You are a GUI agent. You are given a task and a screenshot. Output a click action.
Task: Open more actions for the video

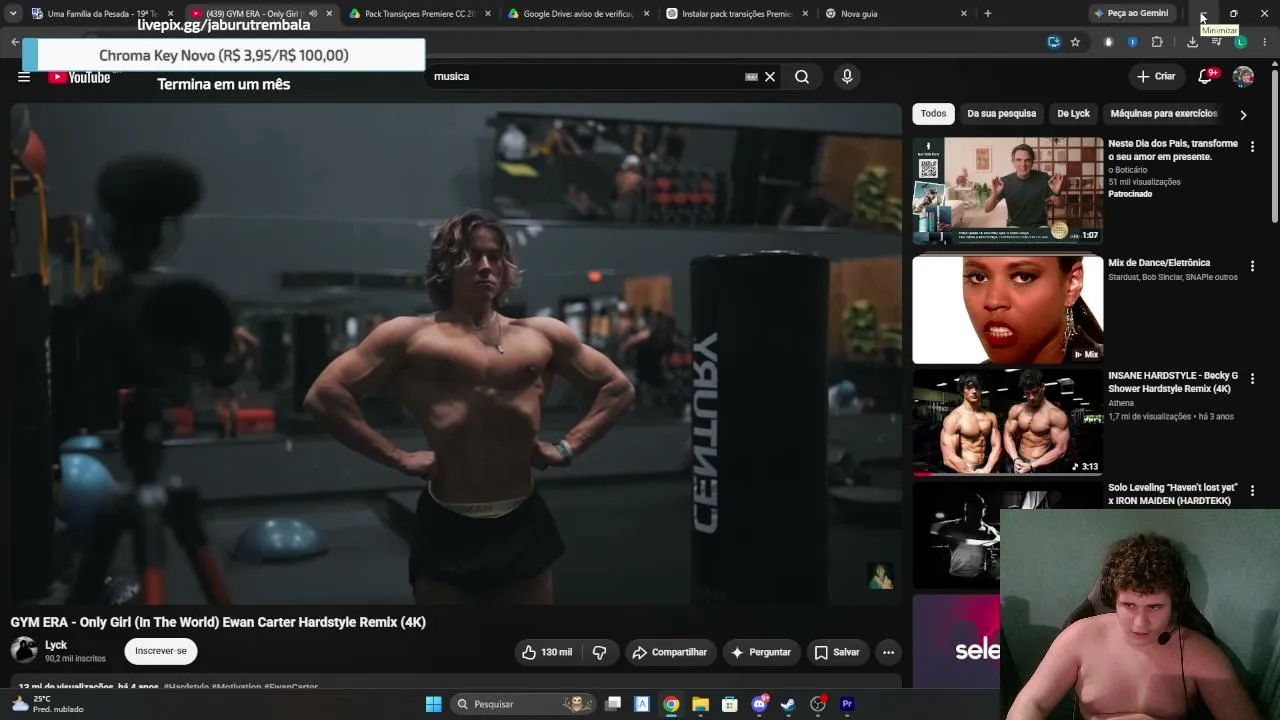tap(888, 652)
